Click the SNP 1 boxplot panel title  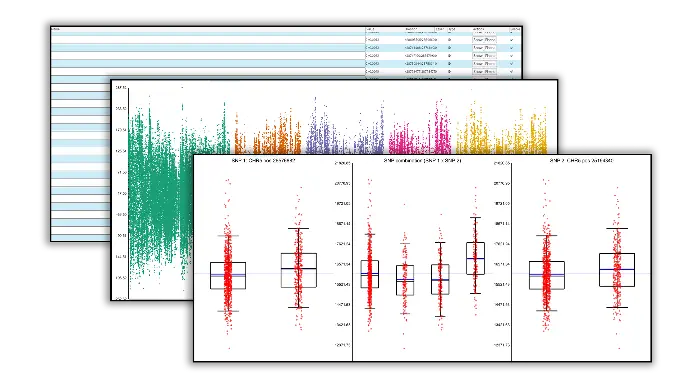coord(264,161)
